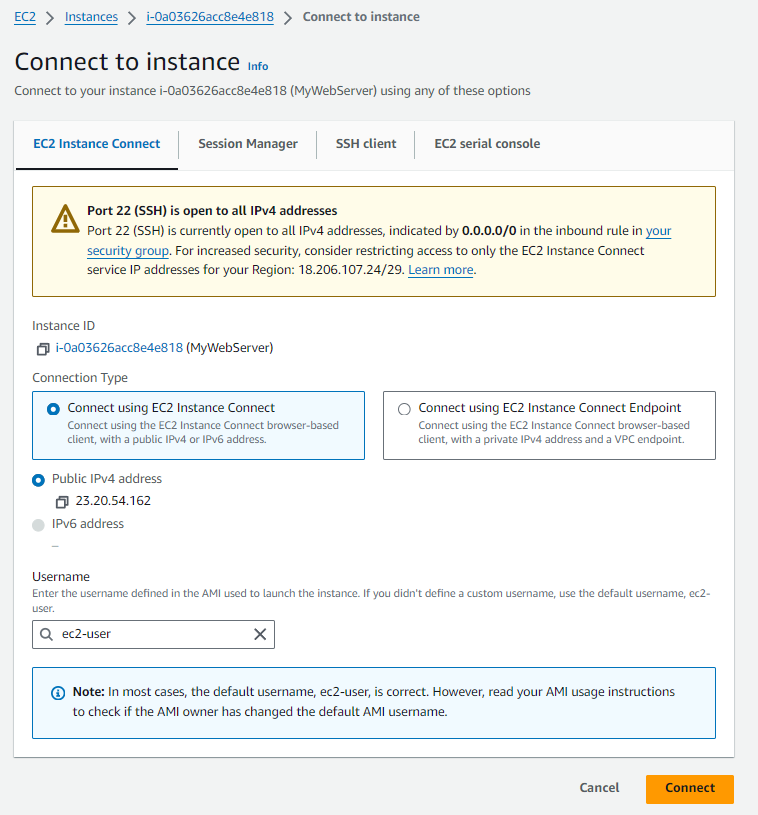Select Connect using EC2 Instance Connect Endpoint

404,407
